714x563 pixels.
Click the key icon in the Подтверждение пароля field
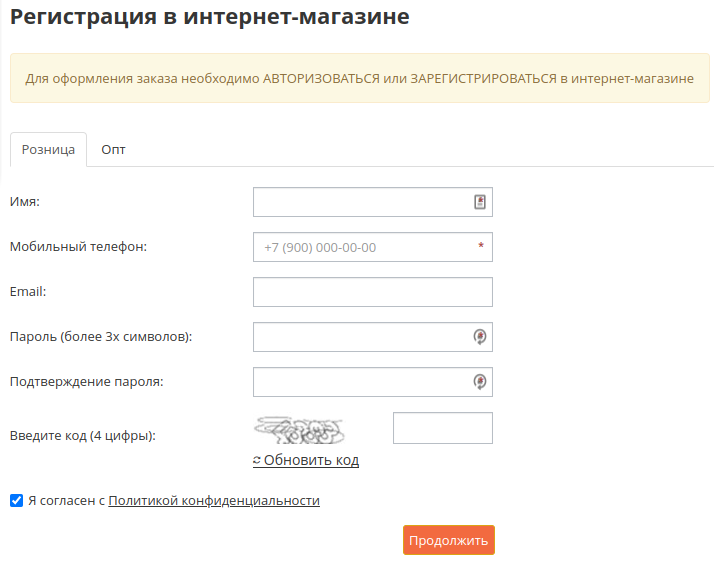point(479,382)
